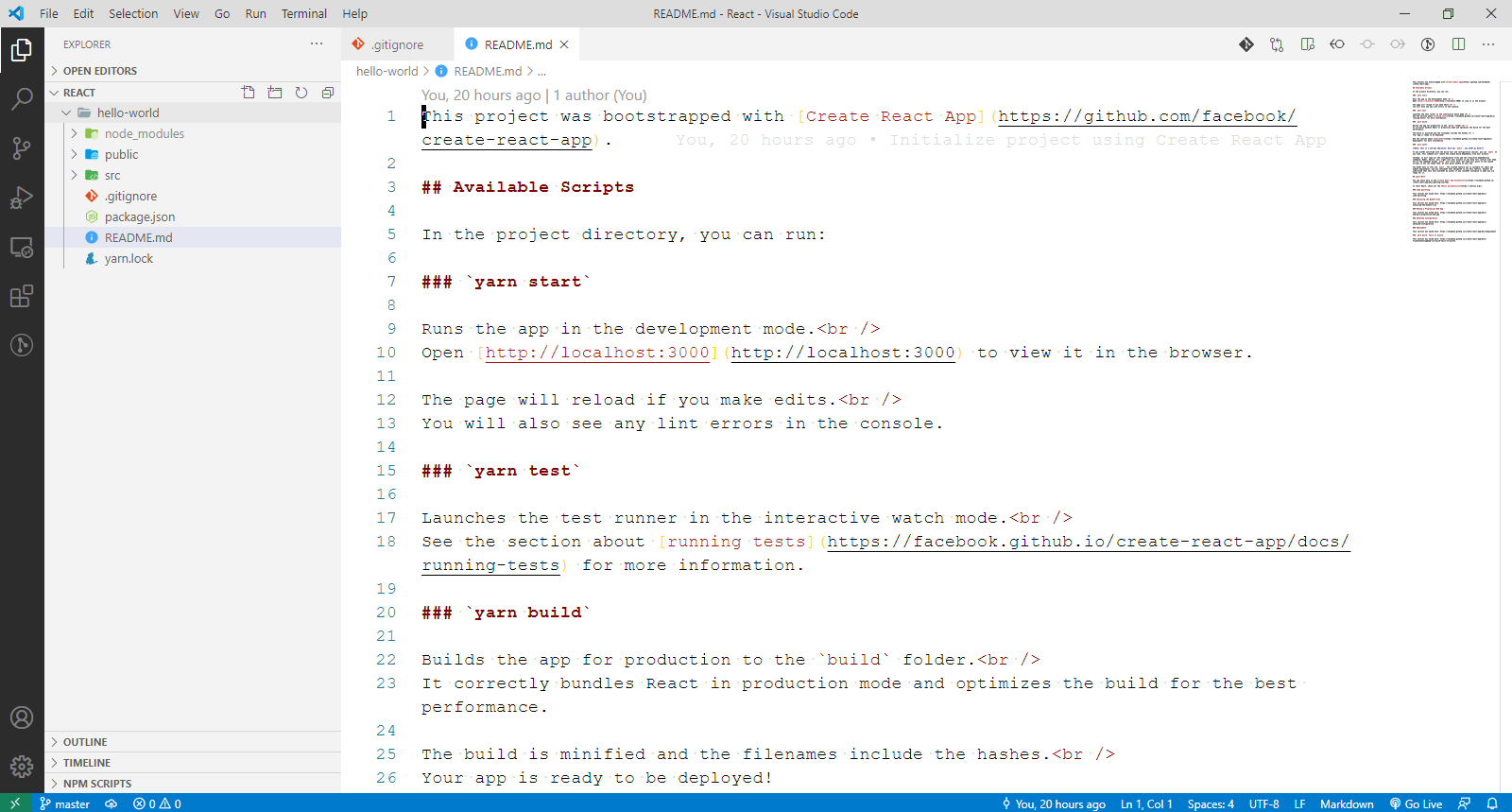Click the editor minimap

click(x=1453, y=161)
